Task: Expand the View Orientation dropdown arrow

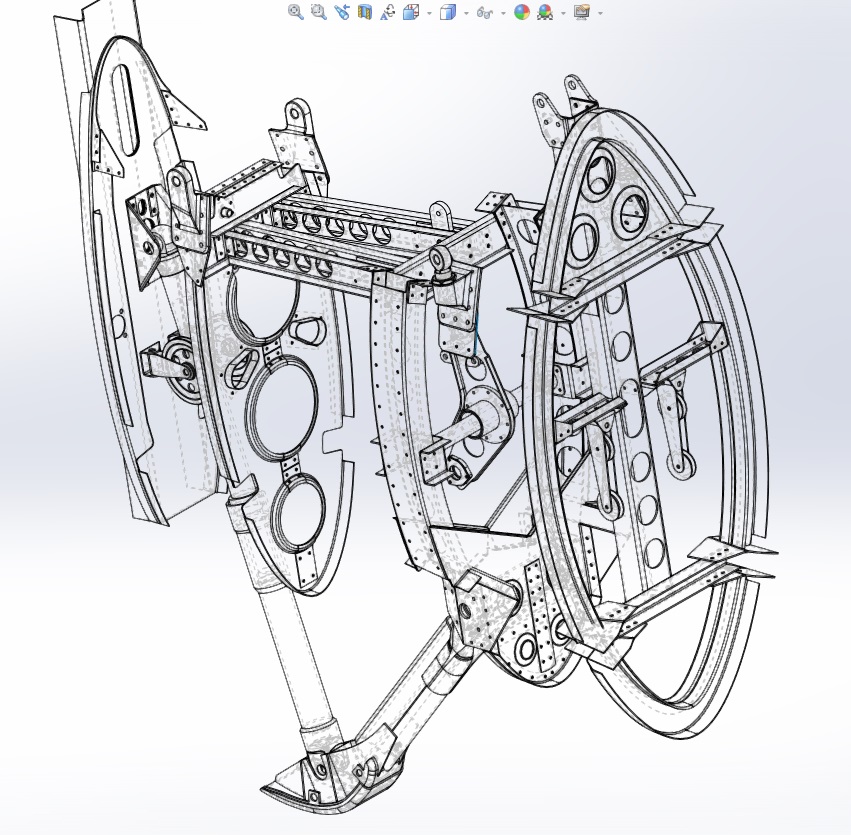Action: point(429,12)
